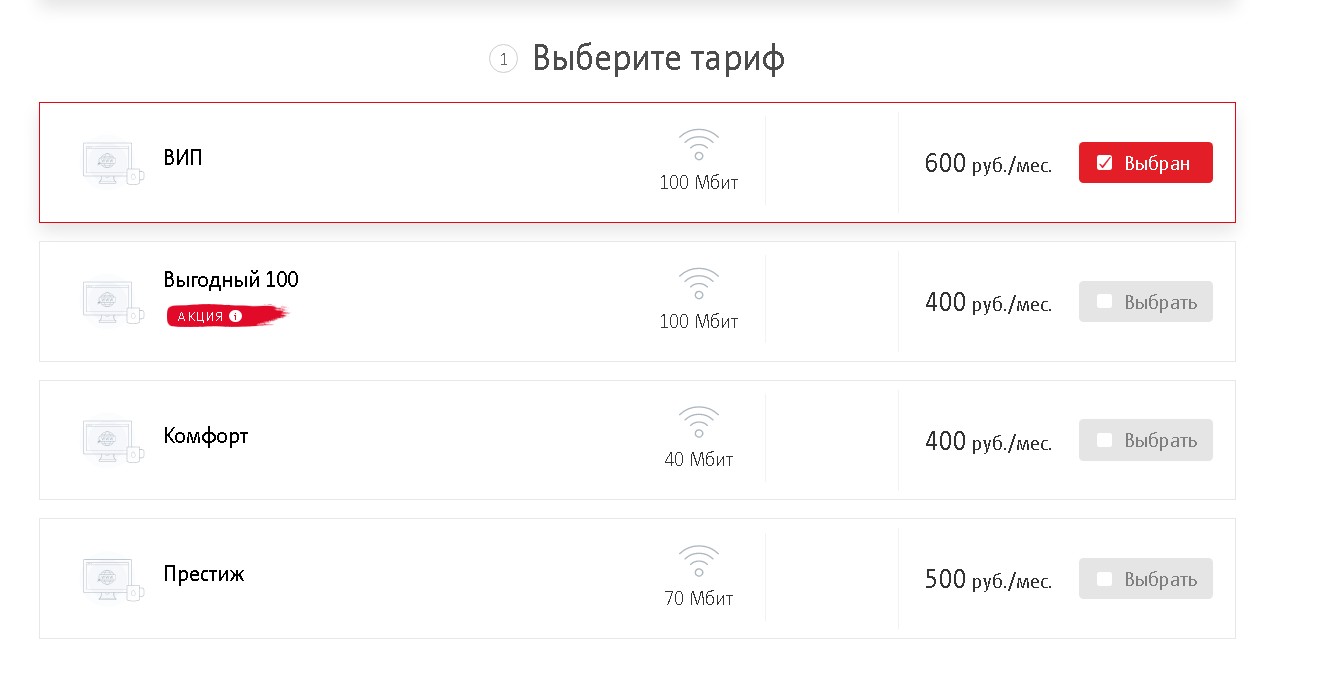This screenshot has width=1321, height=675.
Task: Click the computer icon in the ВИП row
Action: coord(112,163)
